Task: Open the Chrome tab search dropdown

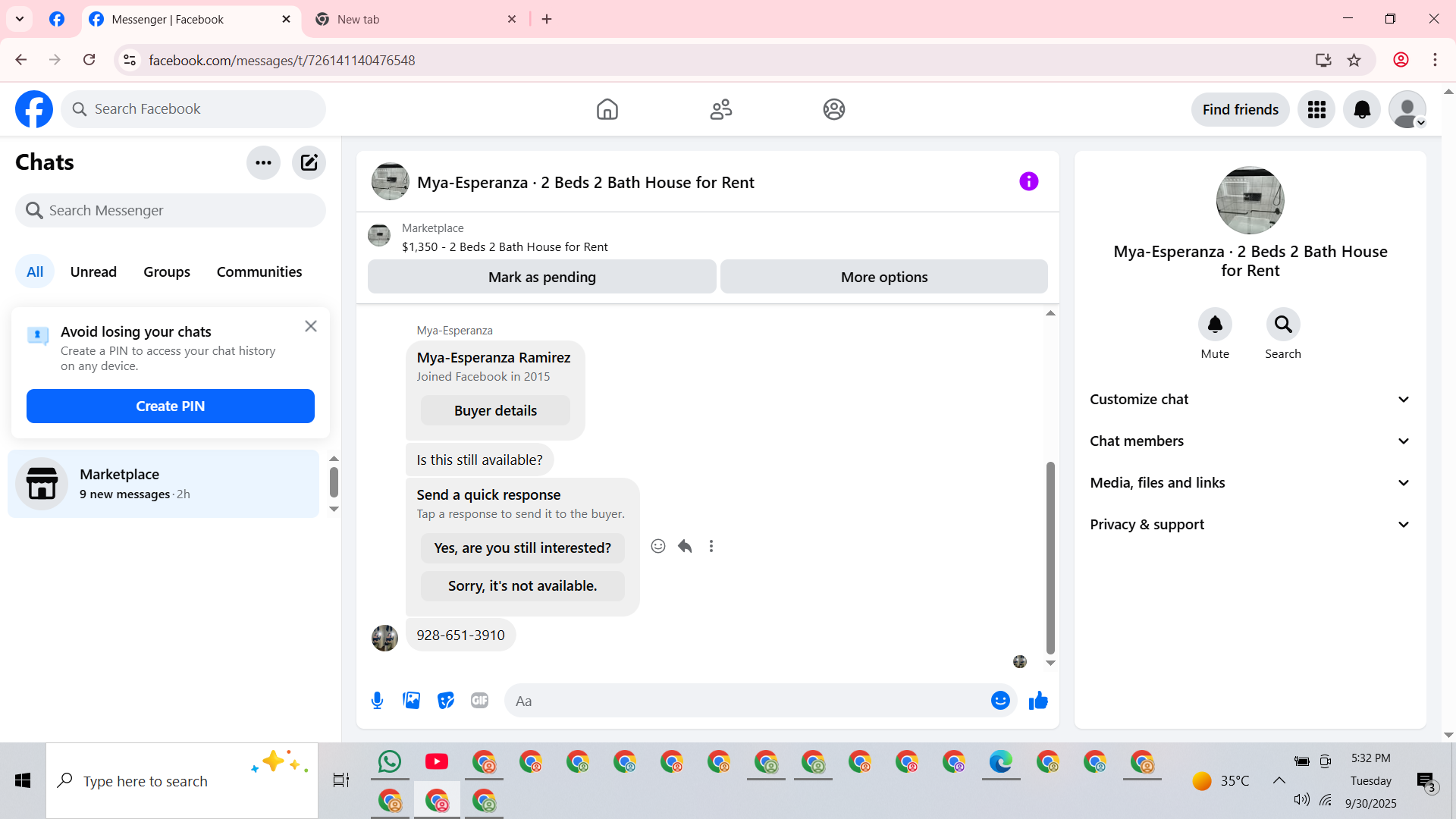Action: pos(20,19)
